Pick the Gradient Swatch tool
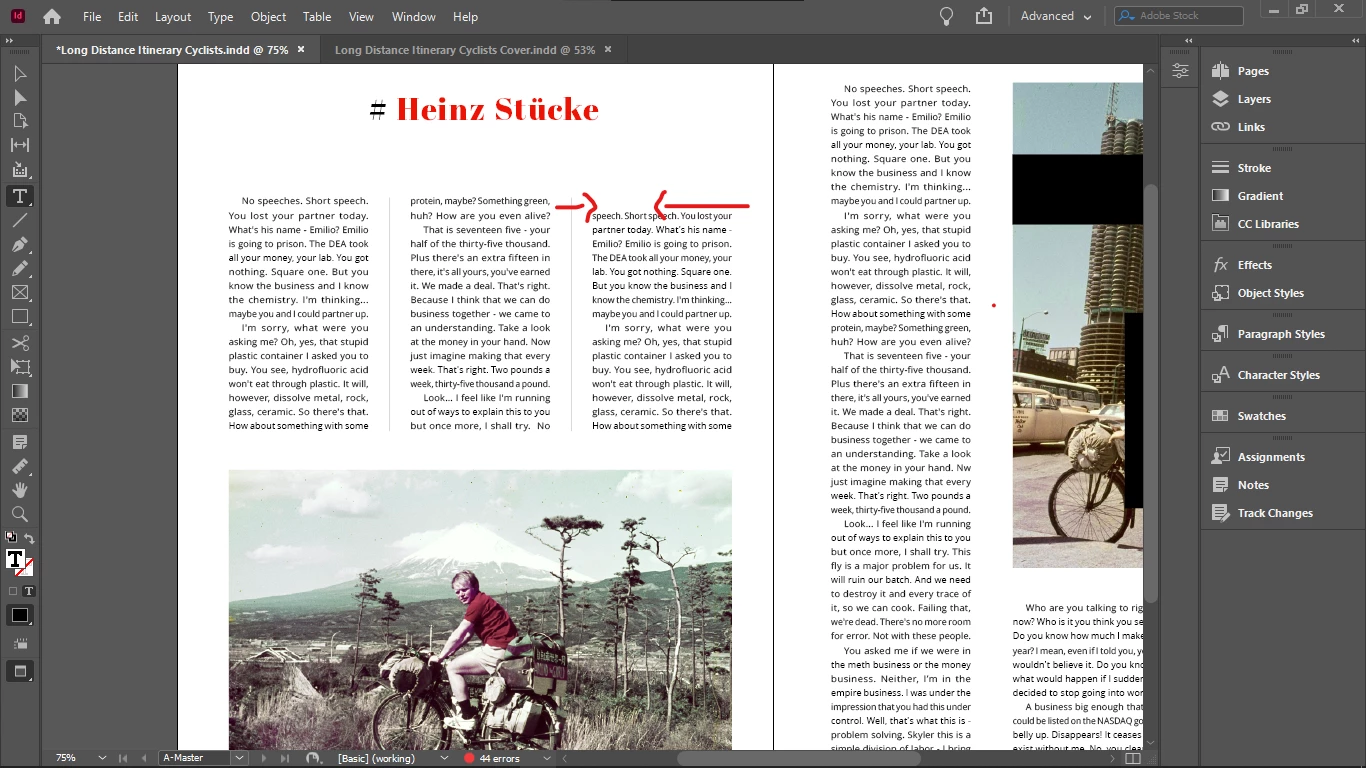Screen dimensions: 1366x768 (x=20, y=391)
